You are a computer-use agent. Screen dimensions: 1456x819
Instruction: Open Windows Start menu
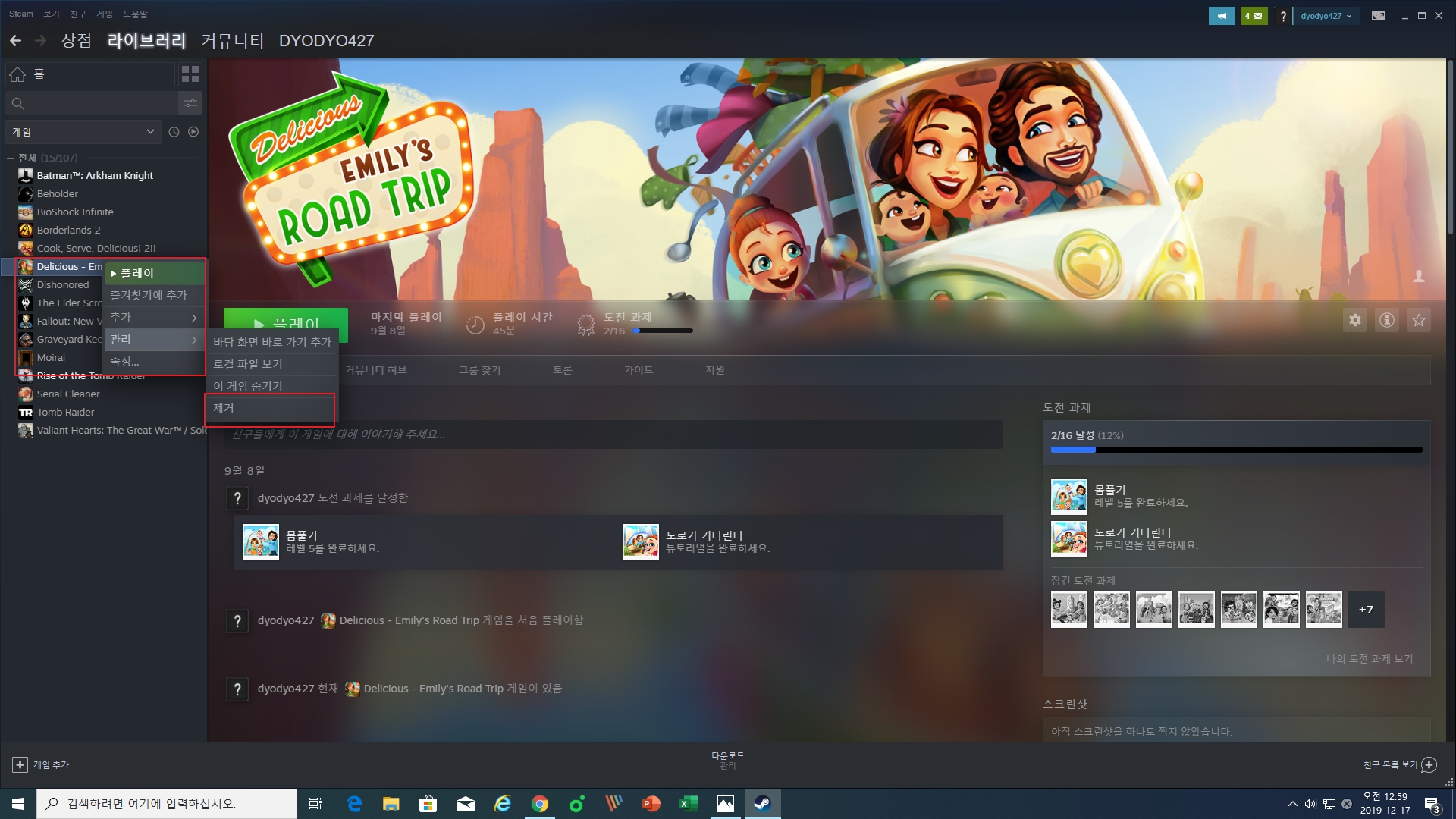point(18,803)
